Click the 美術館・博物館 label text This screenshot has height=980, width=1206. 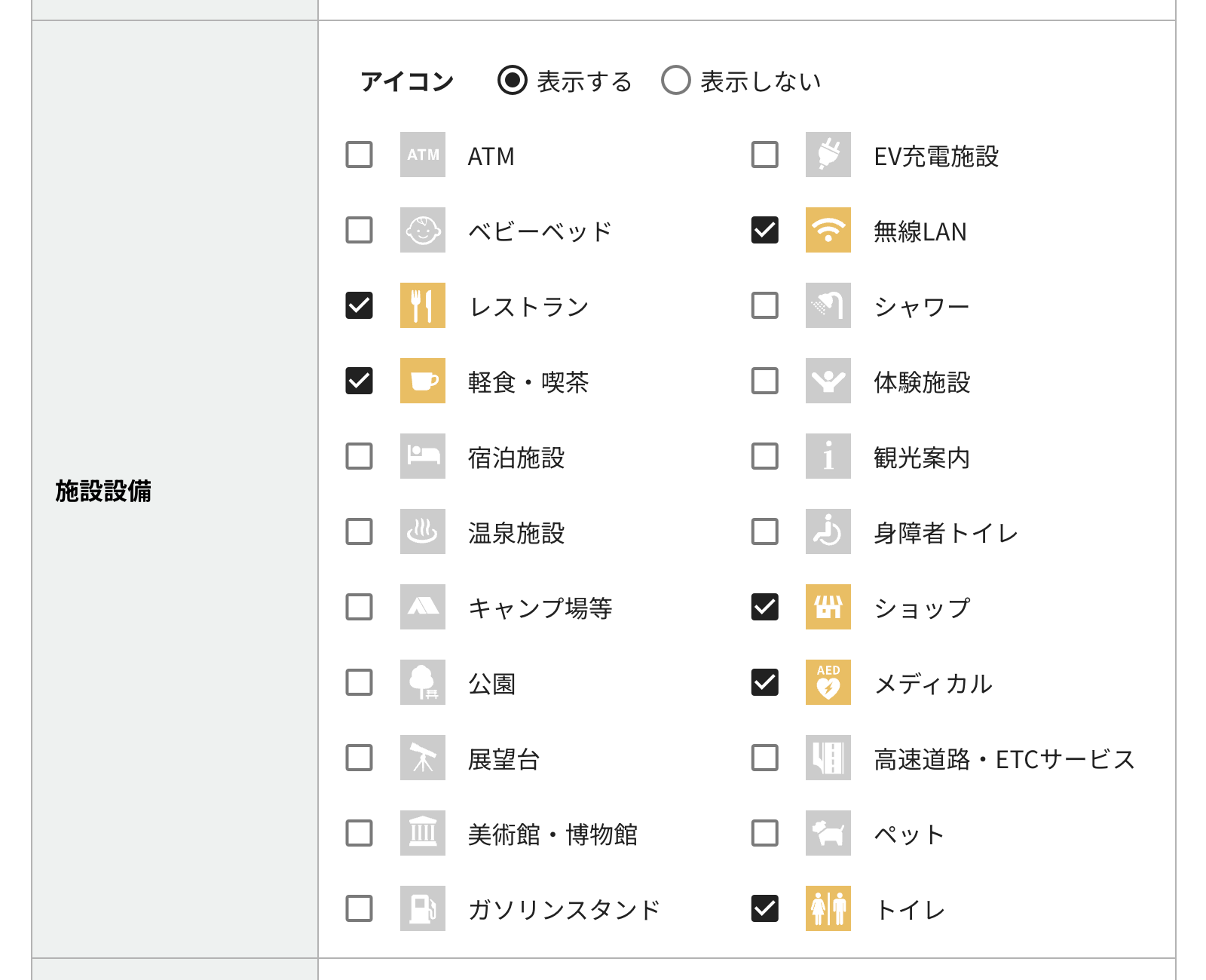point(552,835)
